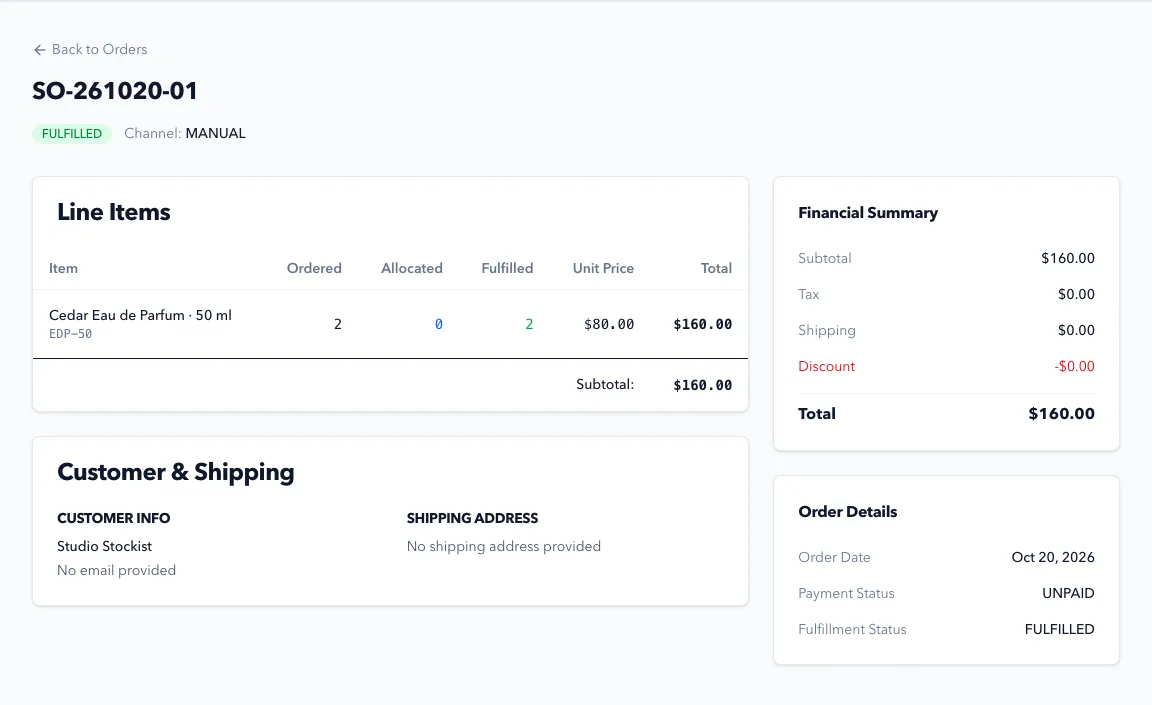Image resolution: width=1152 pixels, height=705 pixels.
Task: Select the customer name 'Studio Stockist'
Action: click(x=104, y=546)
